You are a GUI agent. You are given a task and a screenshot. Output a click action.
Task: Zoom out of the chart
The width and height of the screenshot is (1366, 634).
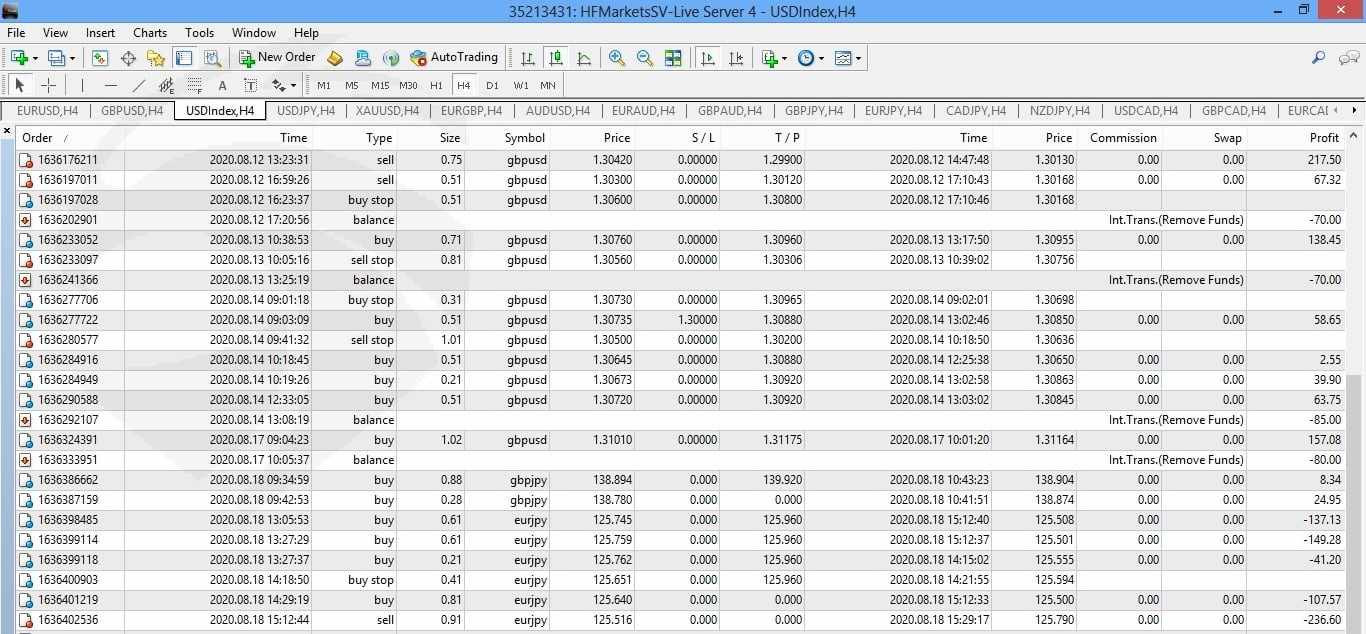pyautogui.click(x=645, y=58)
